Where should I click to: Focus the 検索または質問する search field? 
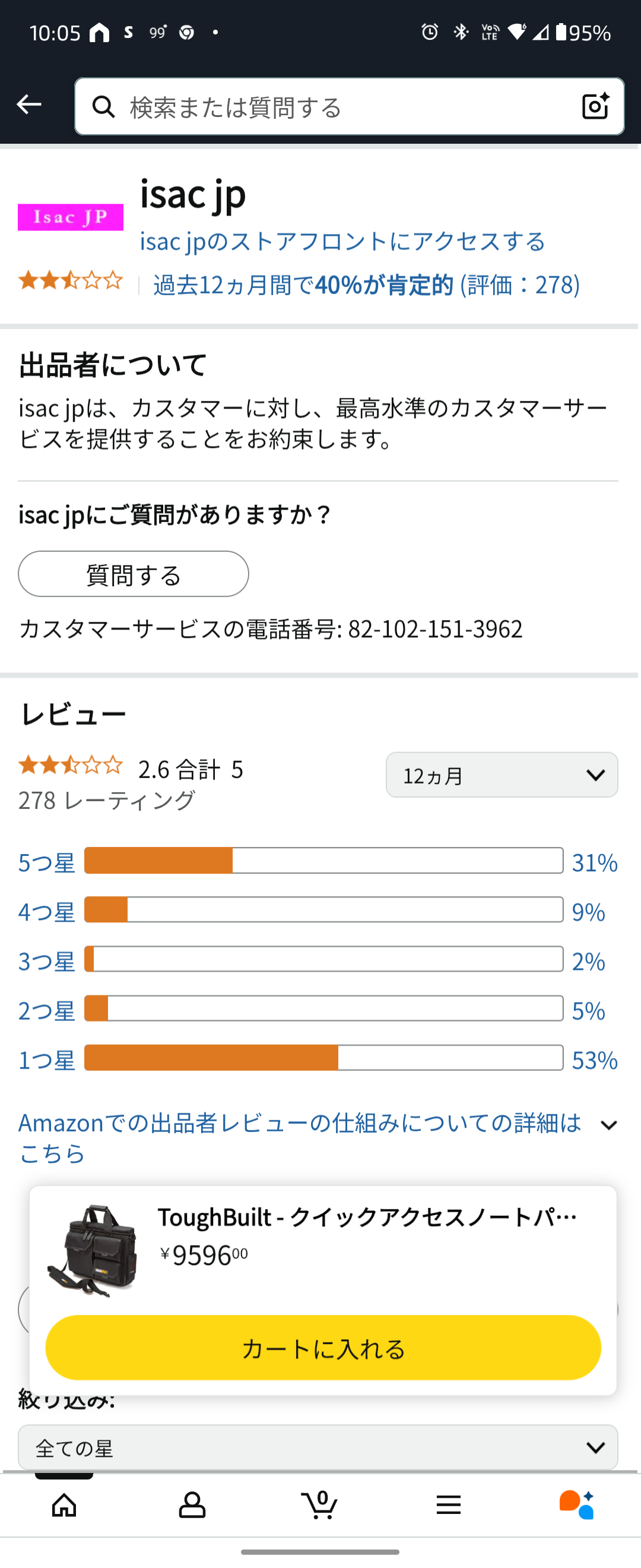(350, 106)
